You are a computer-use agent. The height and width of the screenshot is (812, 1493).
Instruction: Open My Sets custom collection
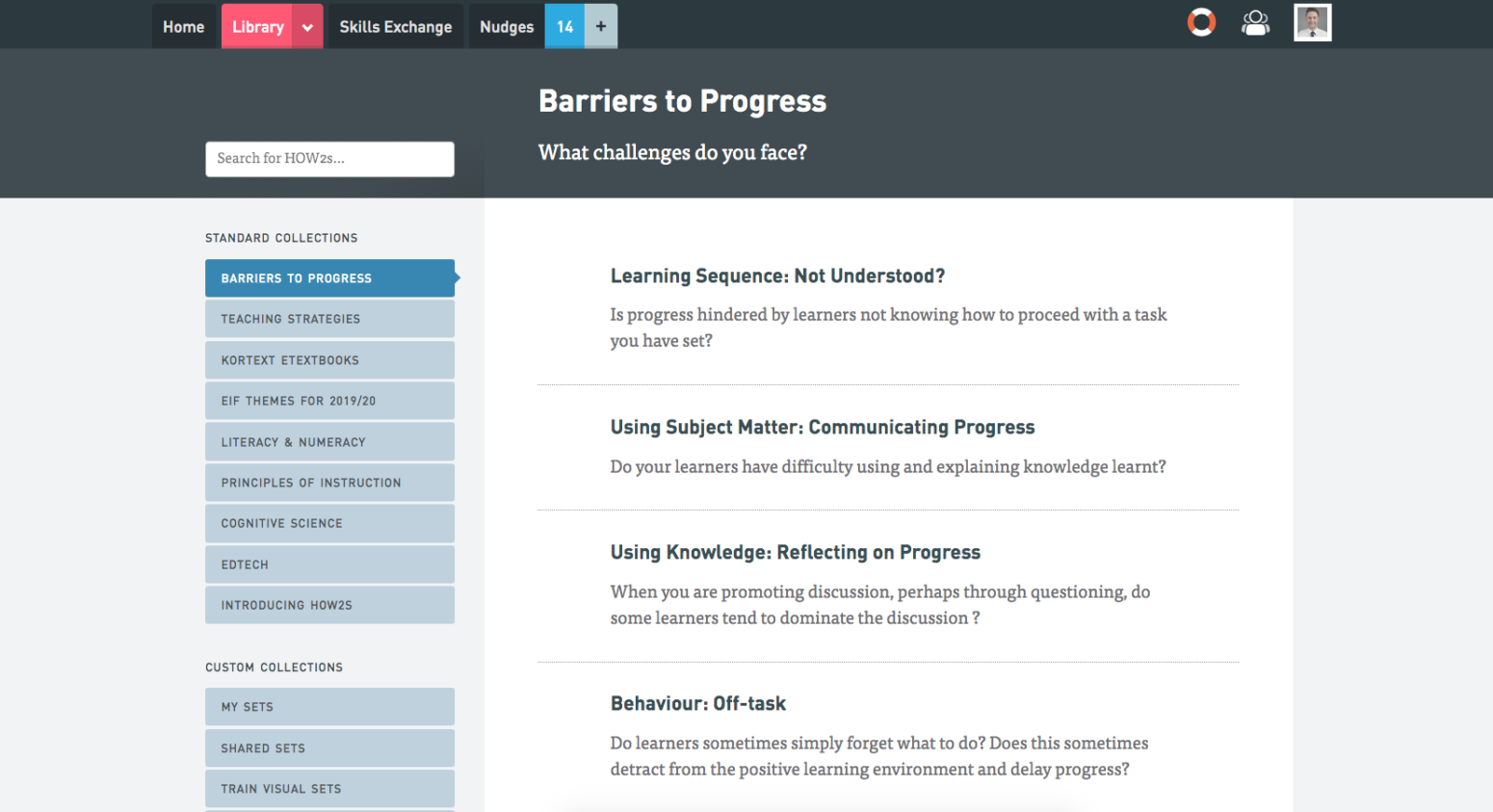click(329, 707)
